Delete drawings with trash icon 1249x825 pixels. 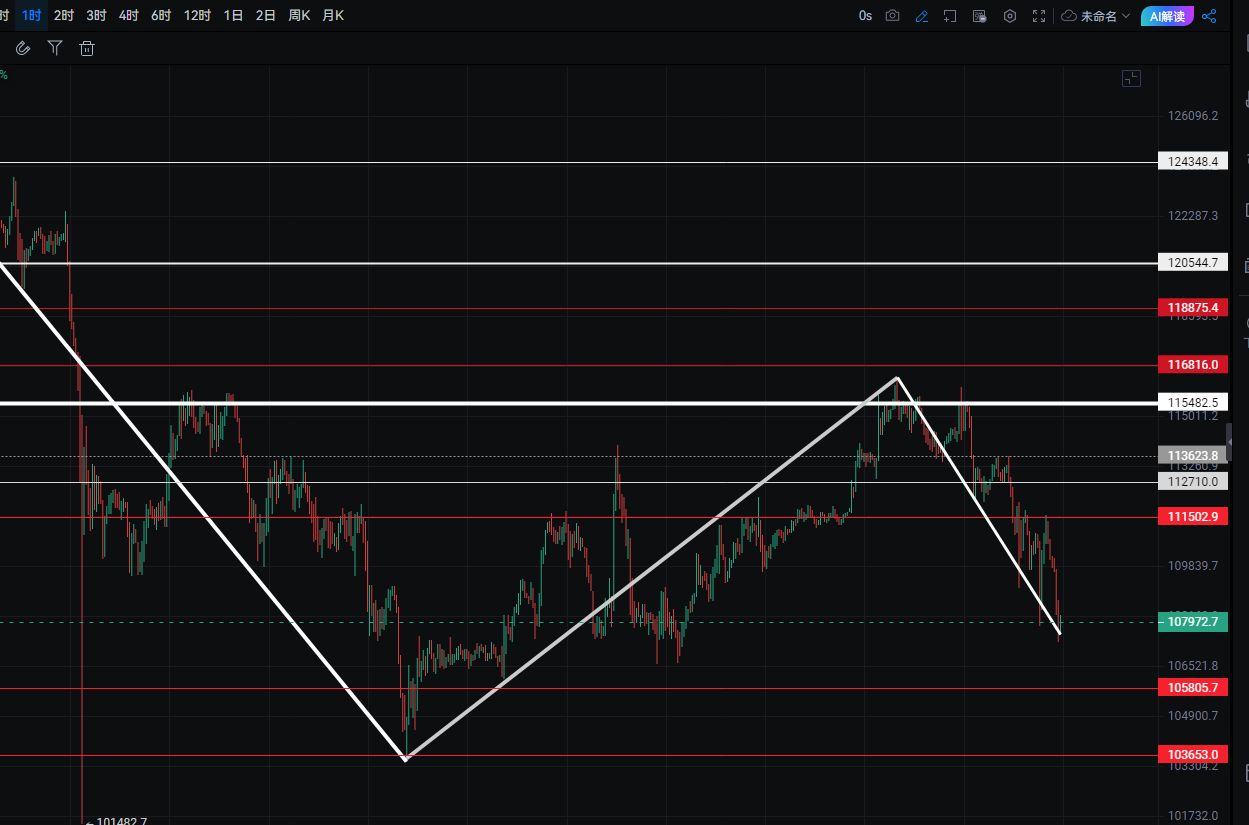pos(87,48)
